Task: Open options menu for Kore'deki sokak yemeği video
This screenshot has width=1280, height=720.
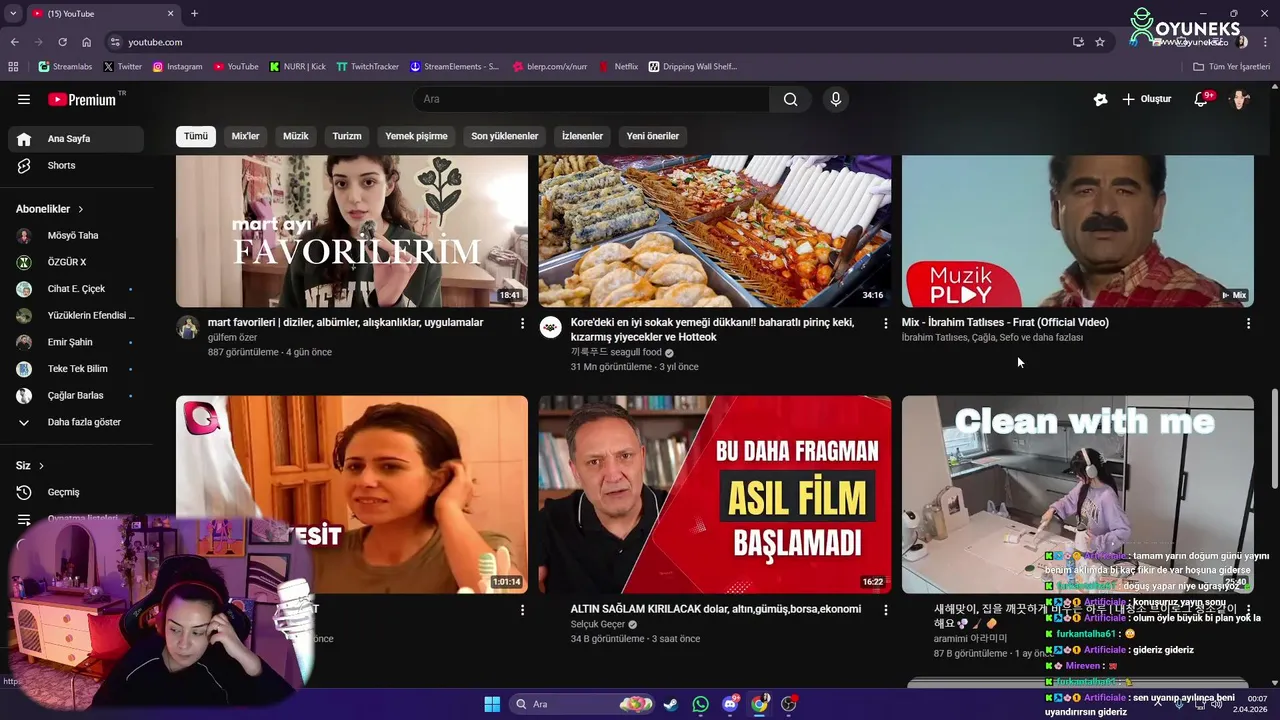Action: (885, 324)
